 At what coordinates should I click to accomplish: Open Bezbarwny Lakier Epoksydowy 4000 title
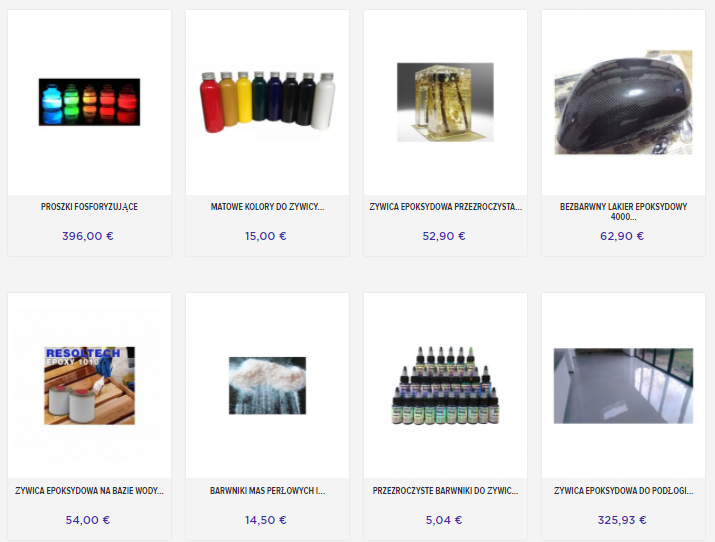pos(623,212)
